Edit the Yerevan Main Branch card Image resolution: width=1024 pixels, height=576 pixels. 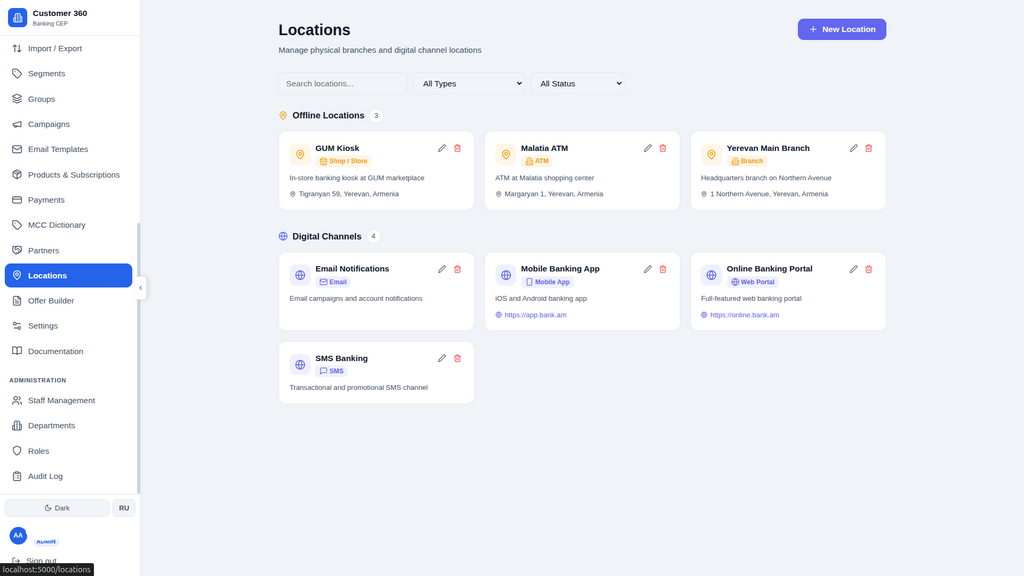(x=854, y=148)
